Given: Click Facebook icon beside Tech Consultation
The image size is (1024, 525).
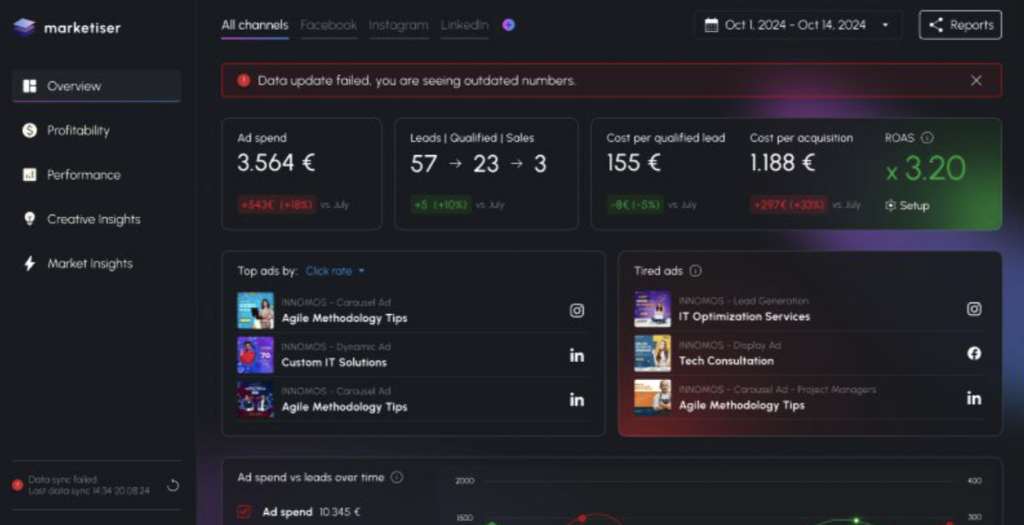Looking at the screenshot, I should point(974,353).
